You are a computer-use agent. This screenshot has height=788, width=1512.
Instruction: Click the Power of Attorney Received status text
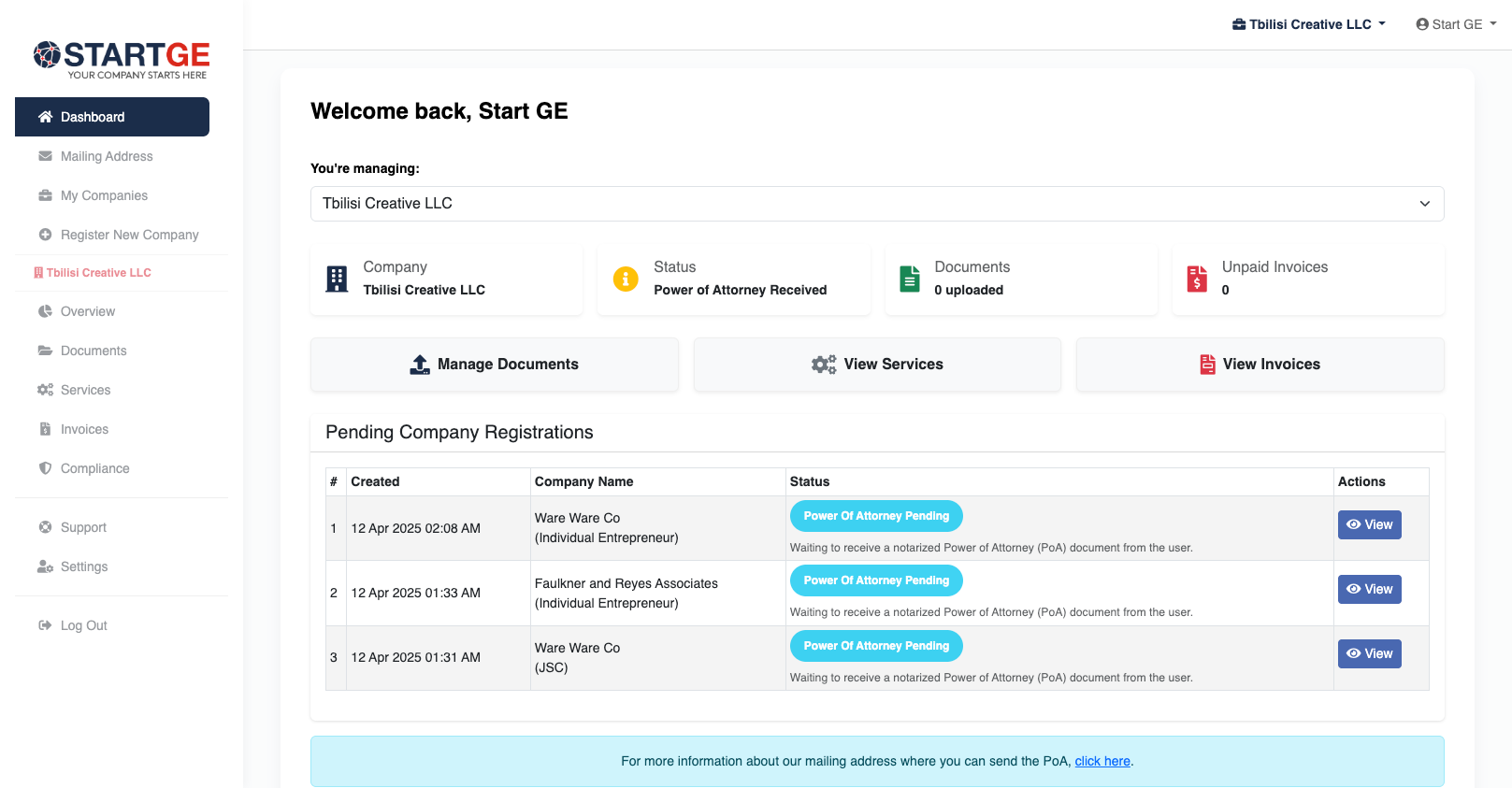point(740,290)
